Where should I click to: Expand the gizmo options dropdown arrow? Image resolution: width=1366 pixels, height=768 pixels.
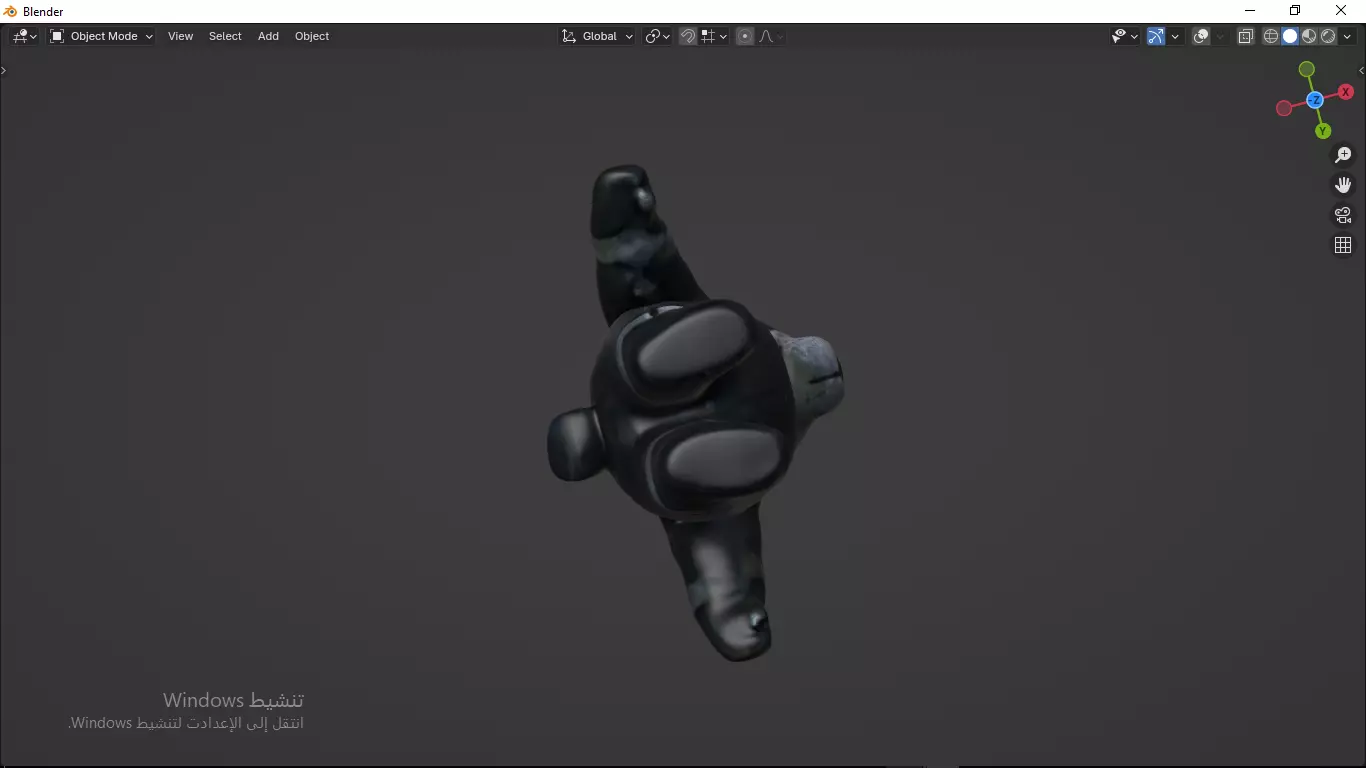click(x=1175, y=36)
